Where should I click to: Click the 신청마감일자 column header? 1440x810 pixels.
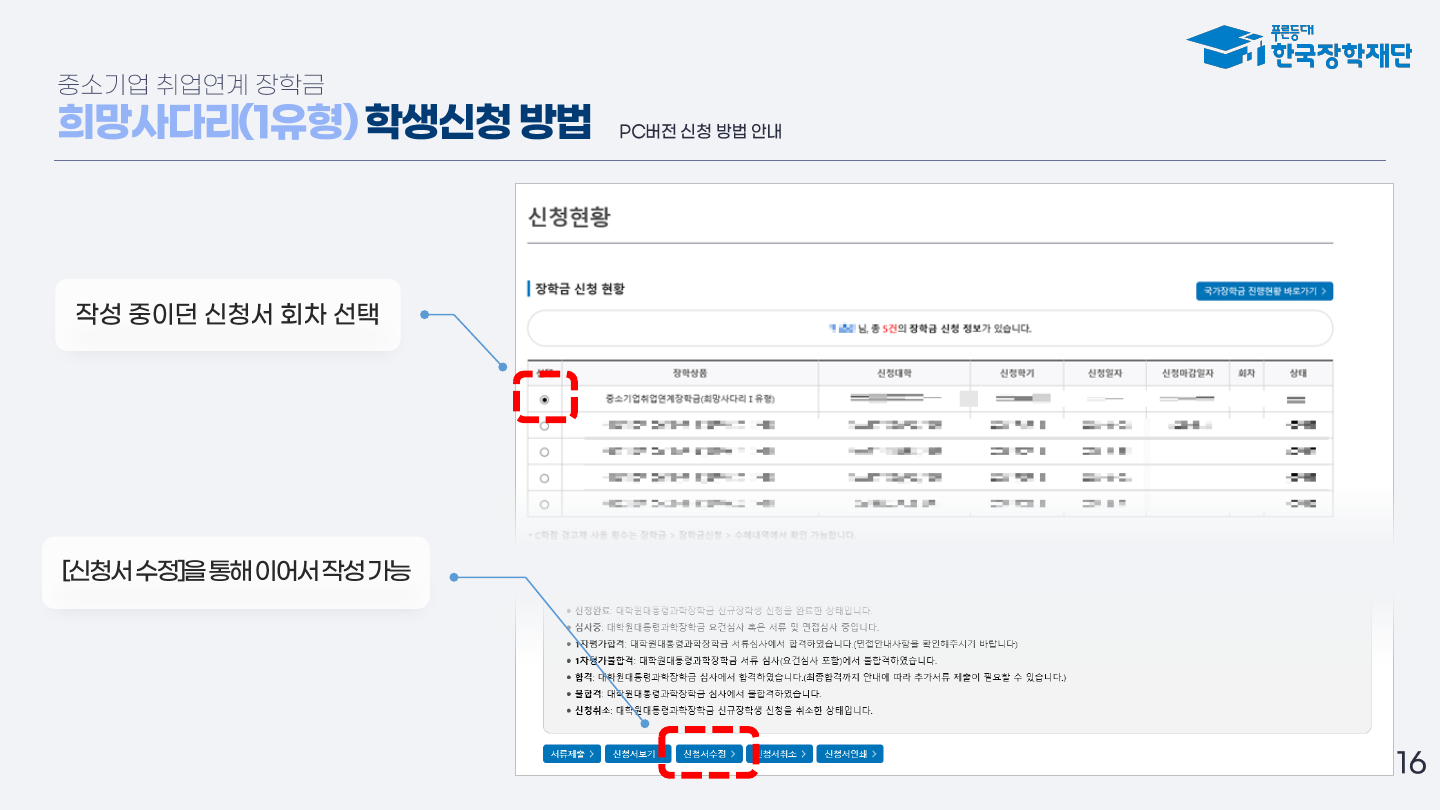pyautogui.click(x=1187, y=373)
